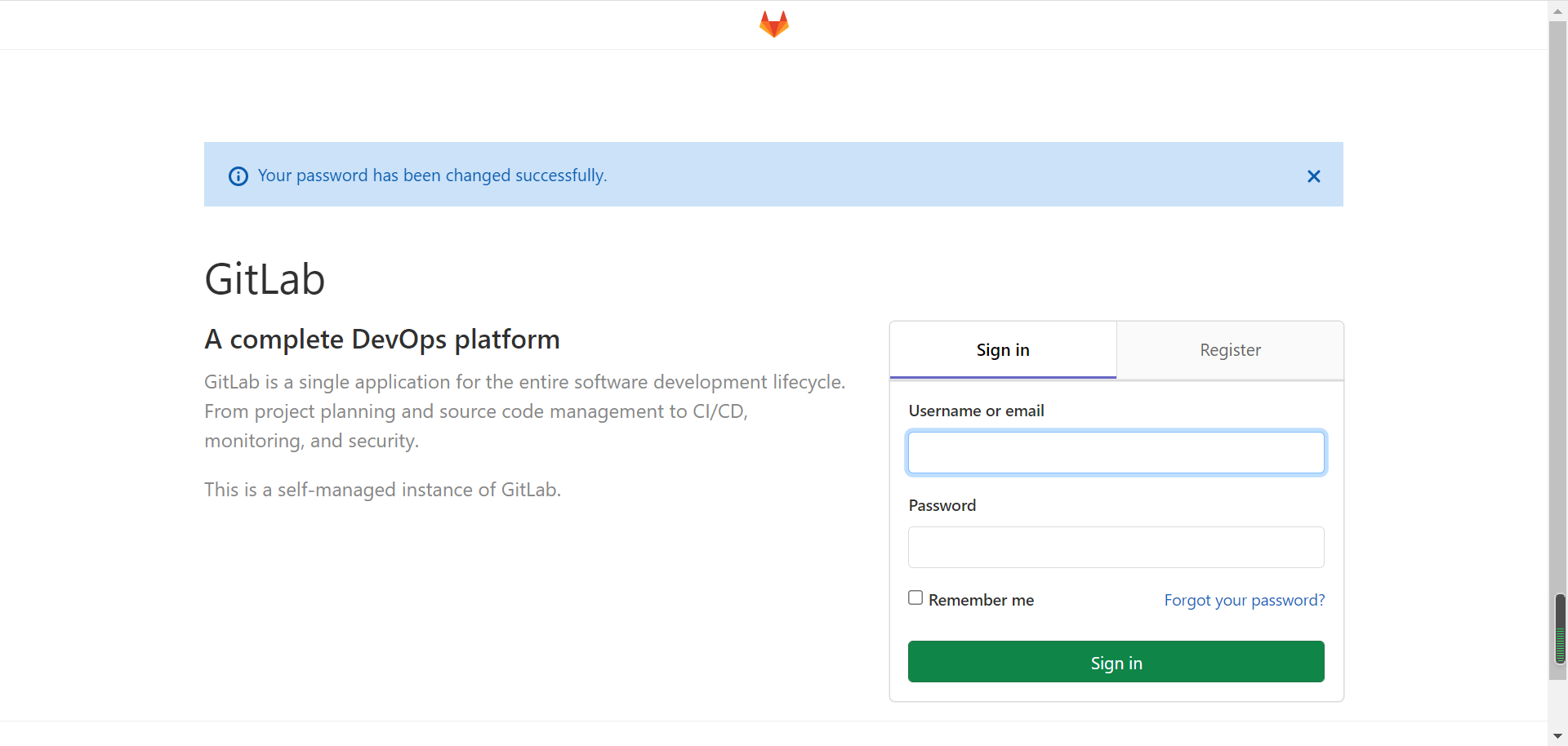Click the 'Username or email' label
This screenshot has width=1568, height=746.
[x=976, y=411]
